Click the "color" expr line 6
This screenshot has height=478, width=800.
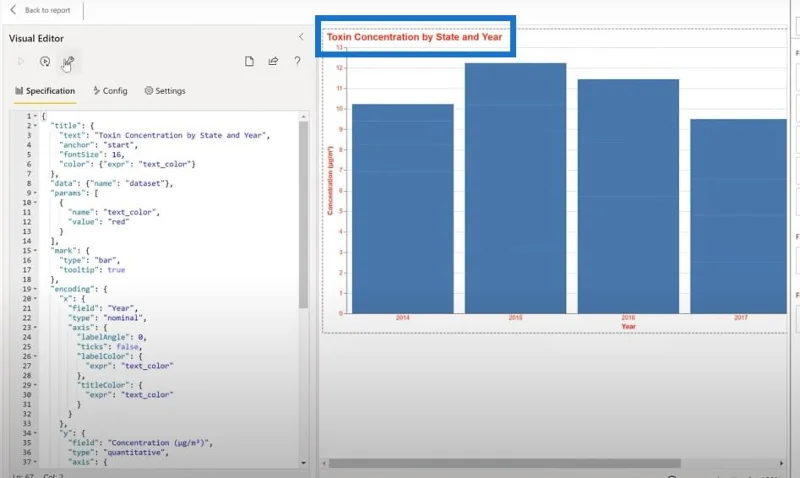pos(127,164)
